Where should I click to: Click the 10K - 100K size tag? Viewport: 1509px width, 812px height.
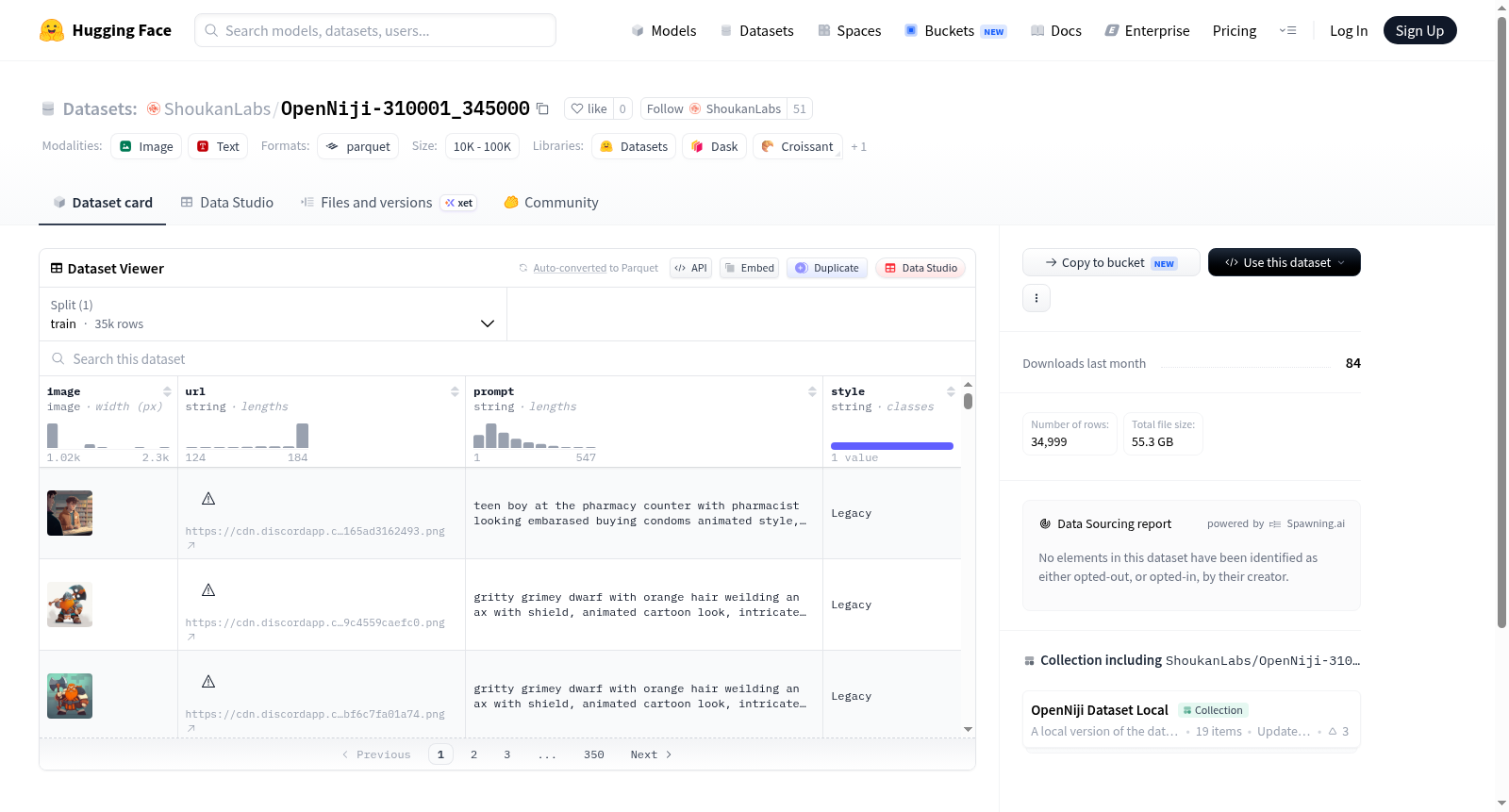coord(482,146)
